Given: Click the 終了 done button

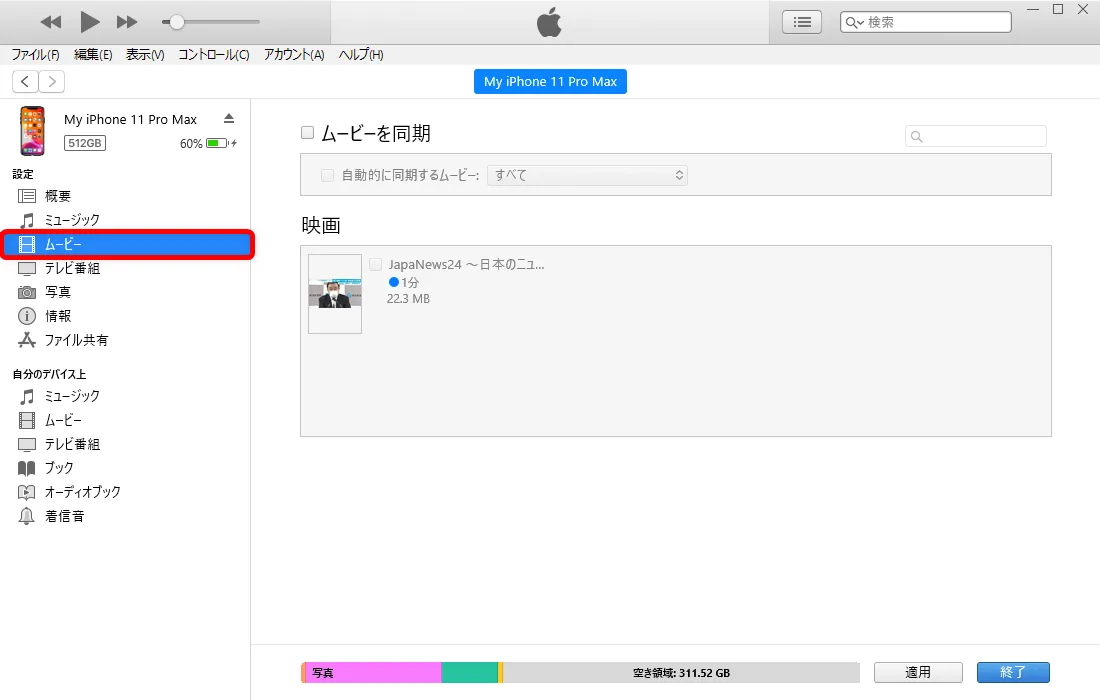Looking at the screenshot, I should (1013, 673).
